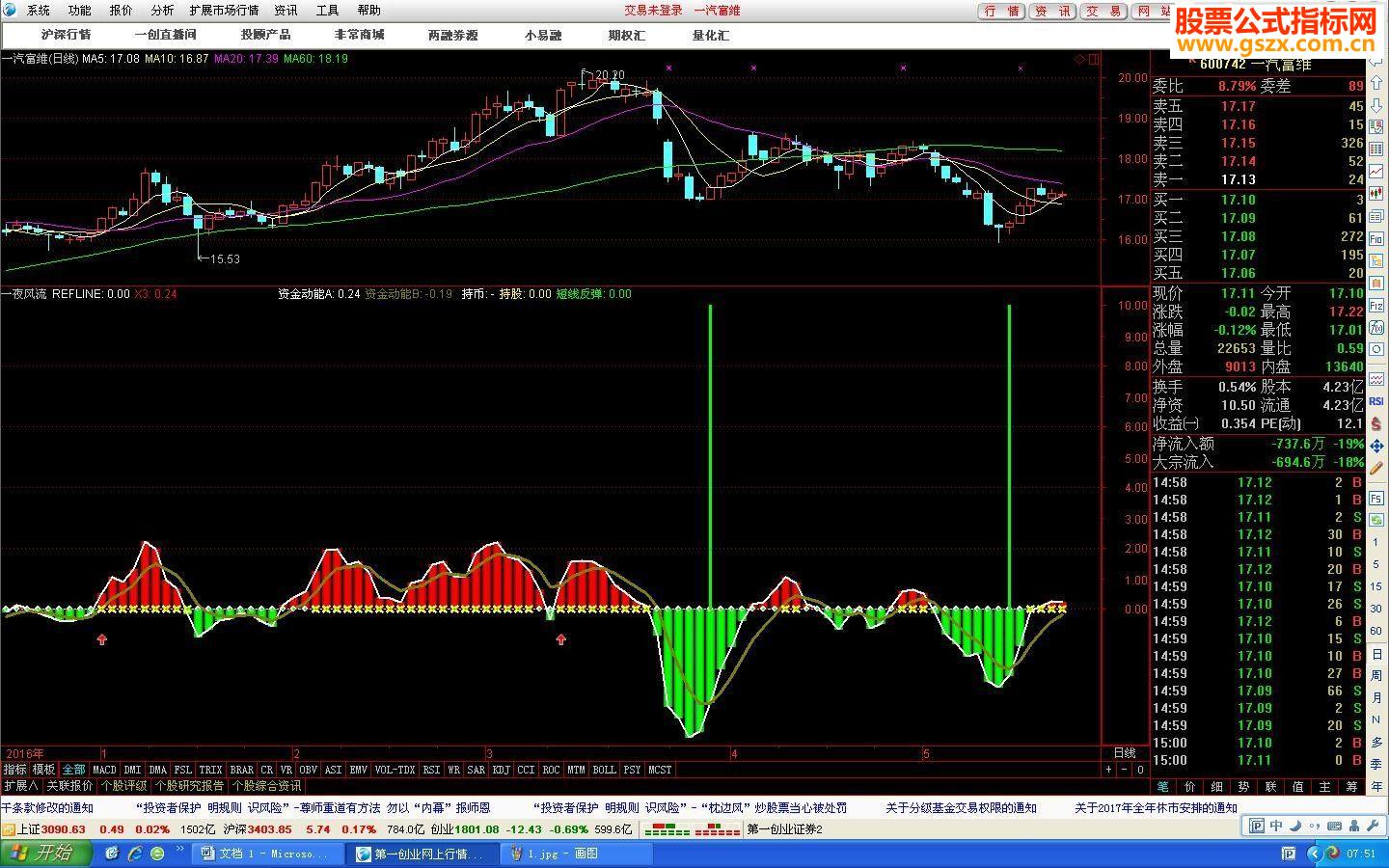Click the Fiz icon in right toolbar
Viewport: 1389px width, 868px height.
click(1376, 306)
